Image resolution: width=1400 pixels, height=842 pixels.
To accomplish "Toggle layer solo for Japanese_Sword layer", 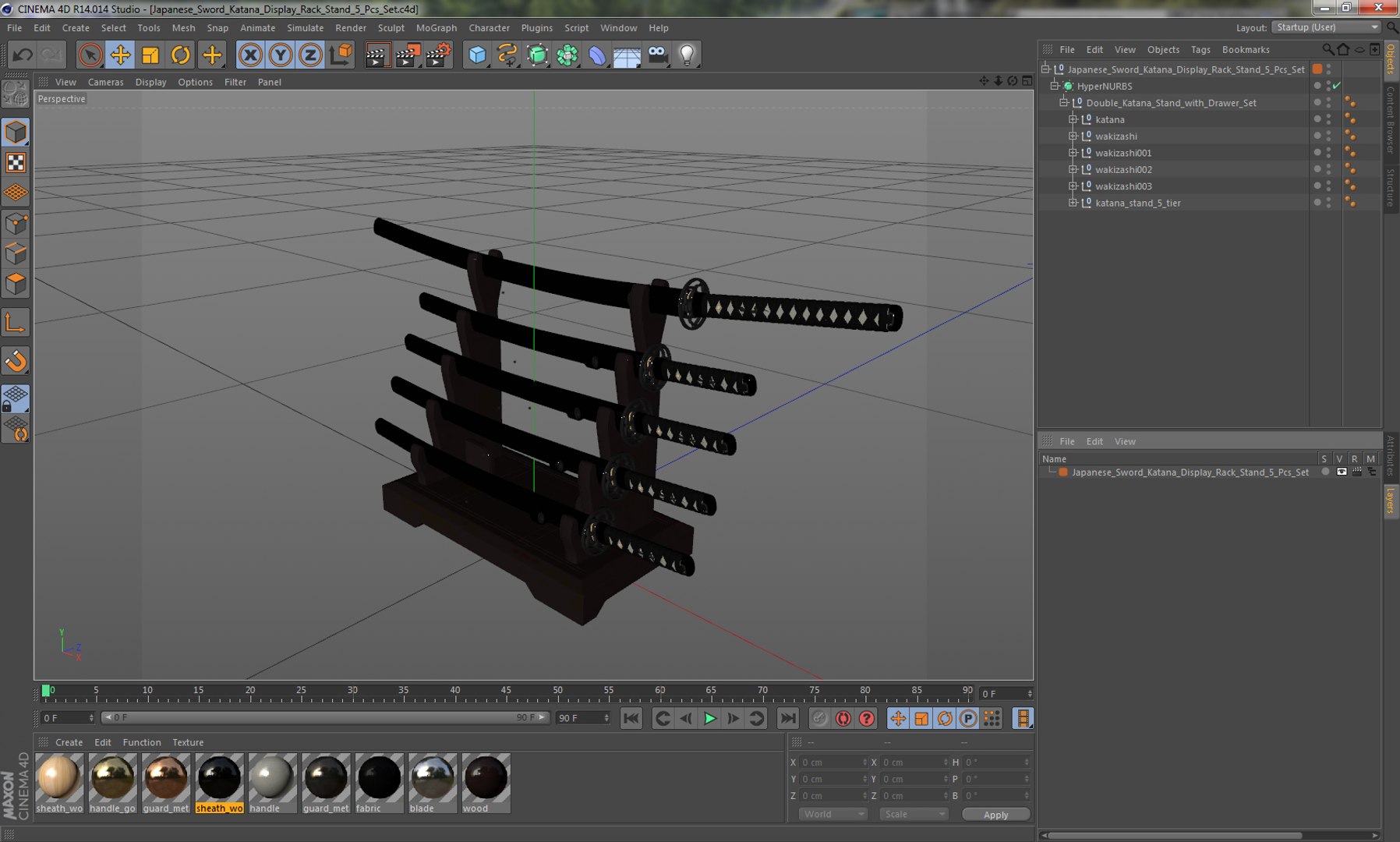I will pyautogui.click(x=1324, y=472).
